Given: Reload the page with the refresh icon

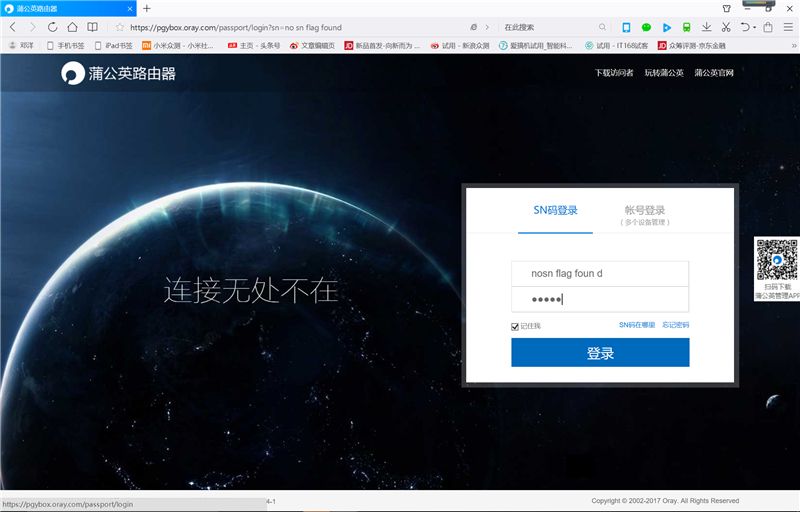Looking at the screenshot, I should point(52,27).
